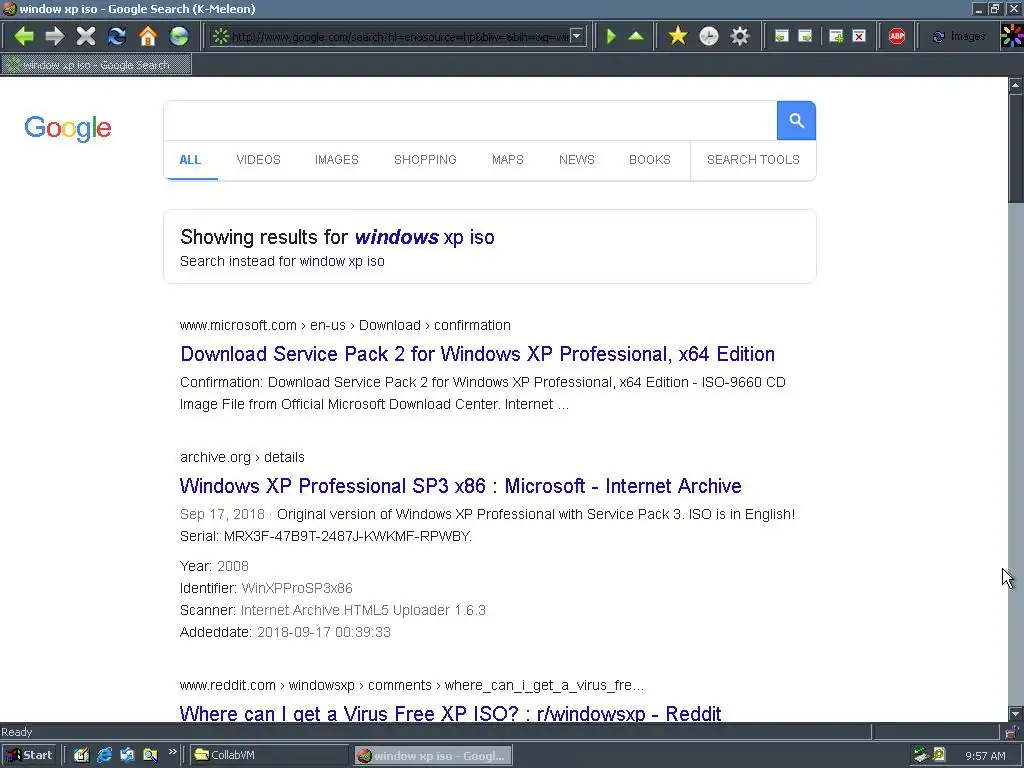Click the vertical scrollbar thumb
The width and height of the screenshot is (1024, 768).
pos(1016,148)
